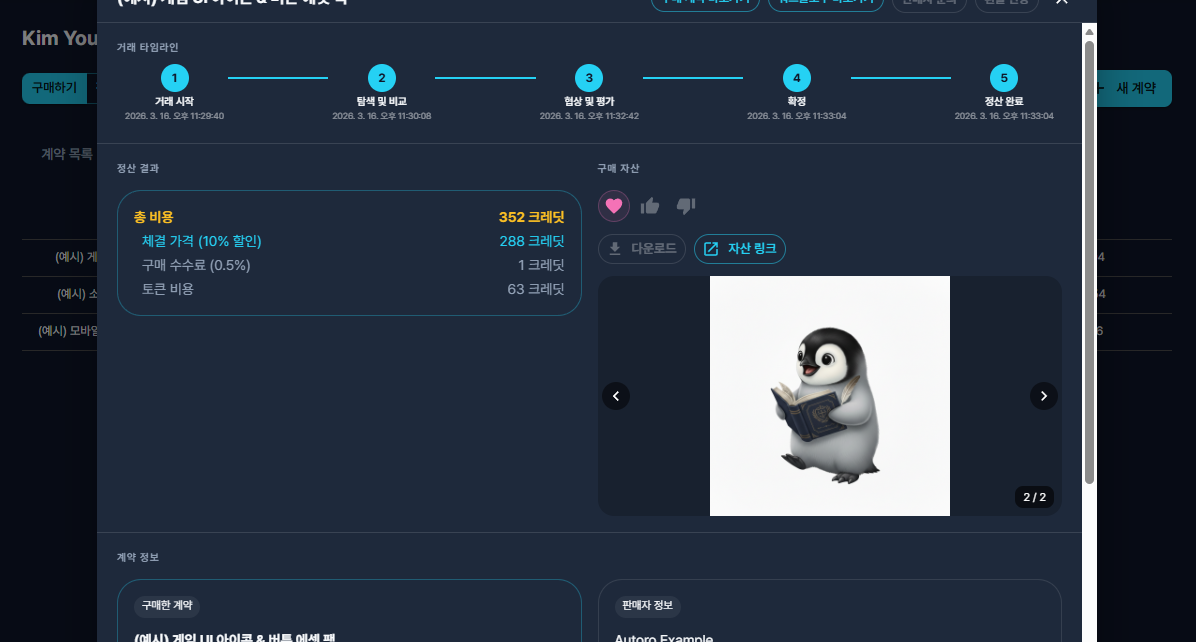
Task: Give the asset a thumbs down
Action: coord(686,206)
